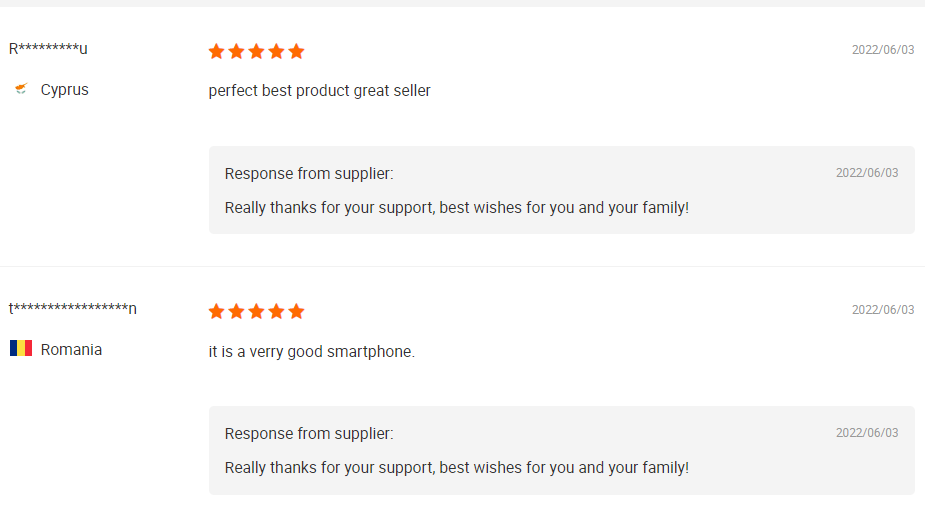Click the Cyprus flag icon
940x523 pixels.
coord(21,90)
